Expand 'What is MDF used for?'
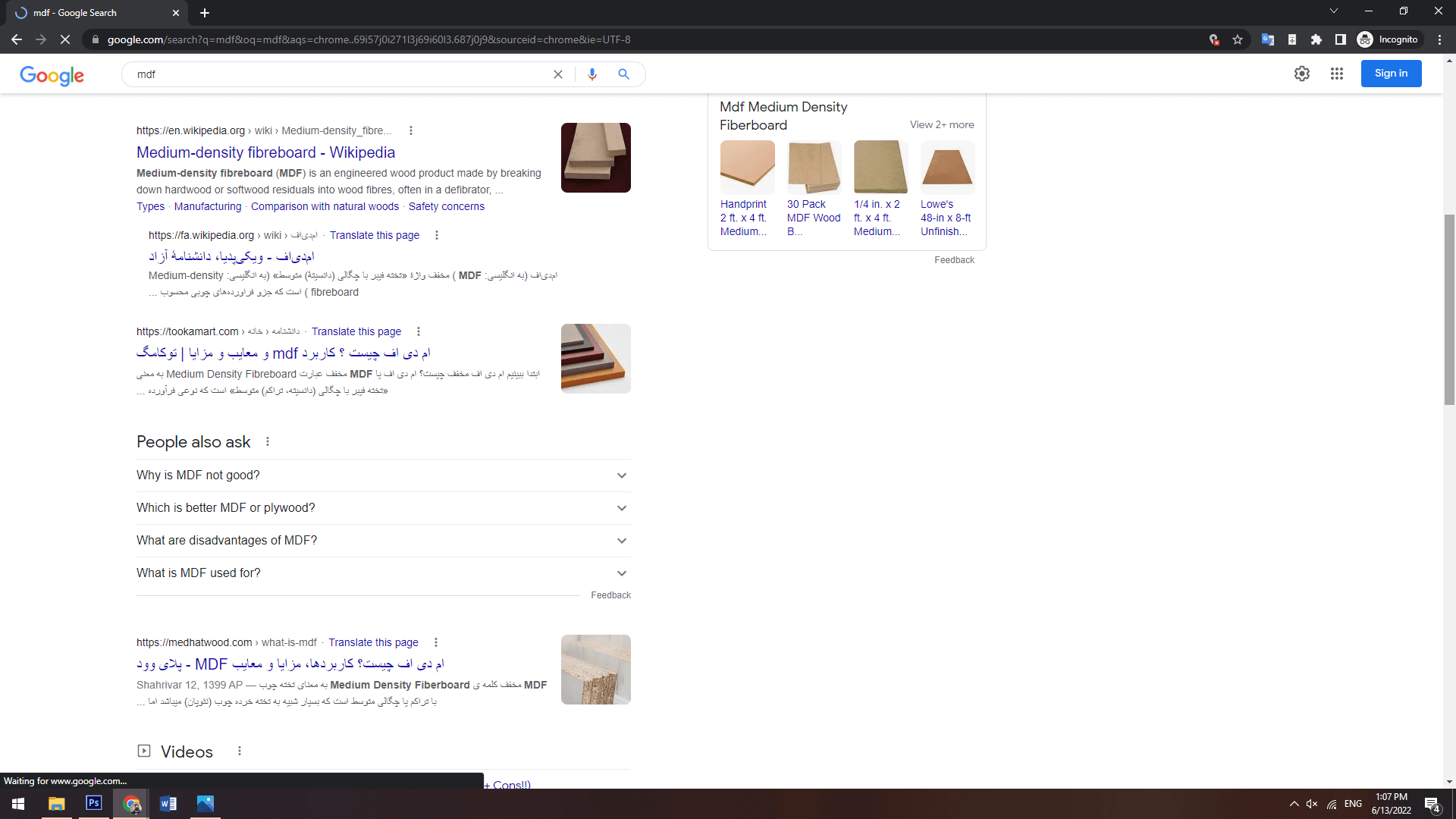This screenshot has width=1456, height=819. click(384, 573)
